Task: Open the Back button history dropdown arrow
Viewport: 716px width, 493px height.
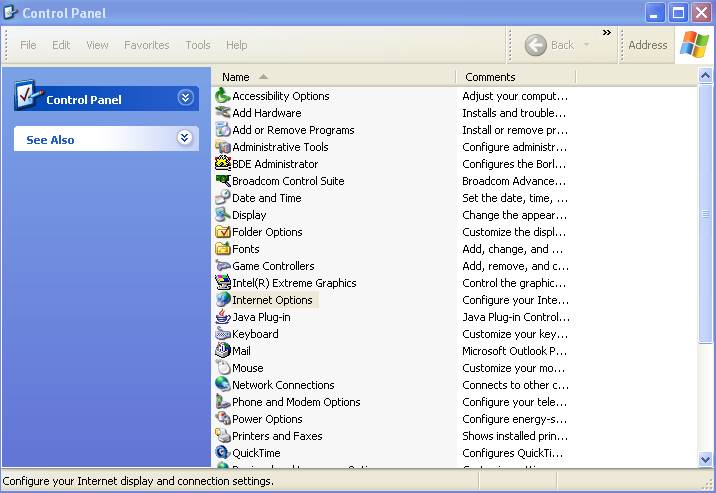Action: coord(587,46)
